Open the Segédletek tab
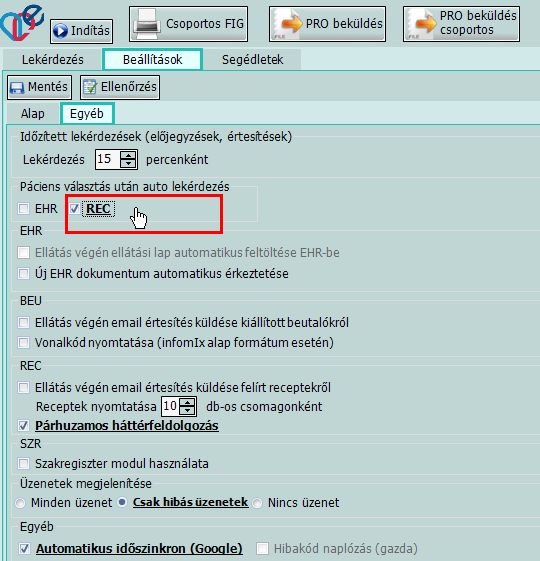 tap(252, 59)
